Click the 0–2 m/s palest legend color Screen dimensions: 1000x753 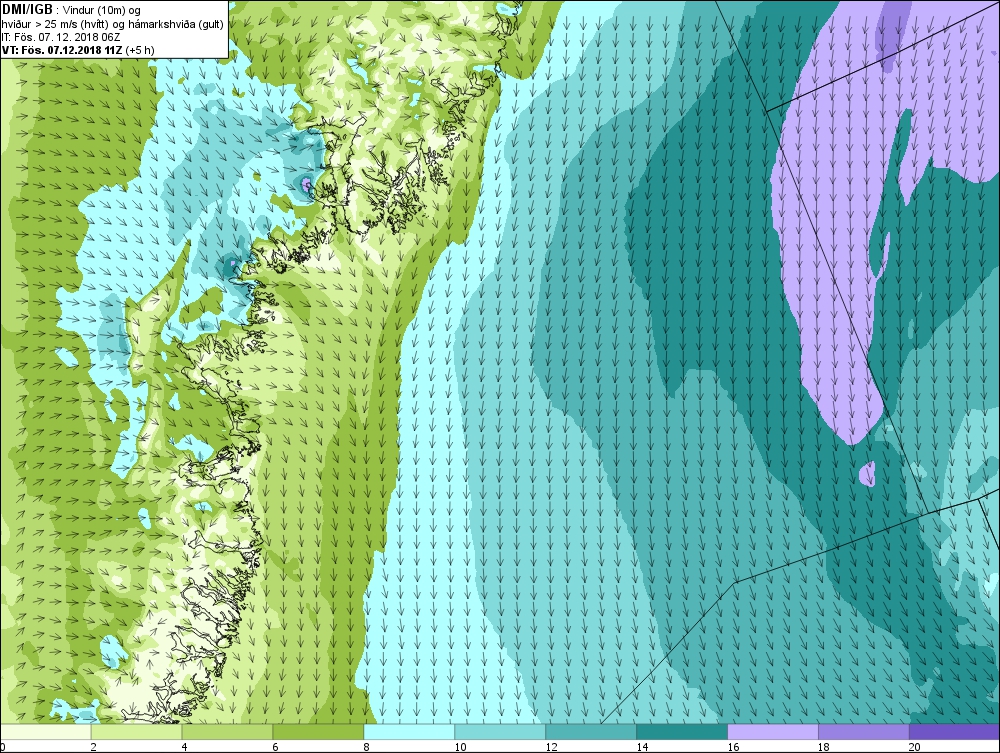[46, 732]
